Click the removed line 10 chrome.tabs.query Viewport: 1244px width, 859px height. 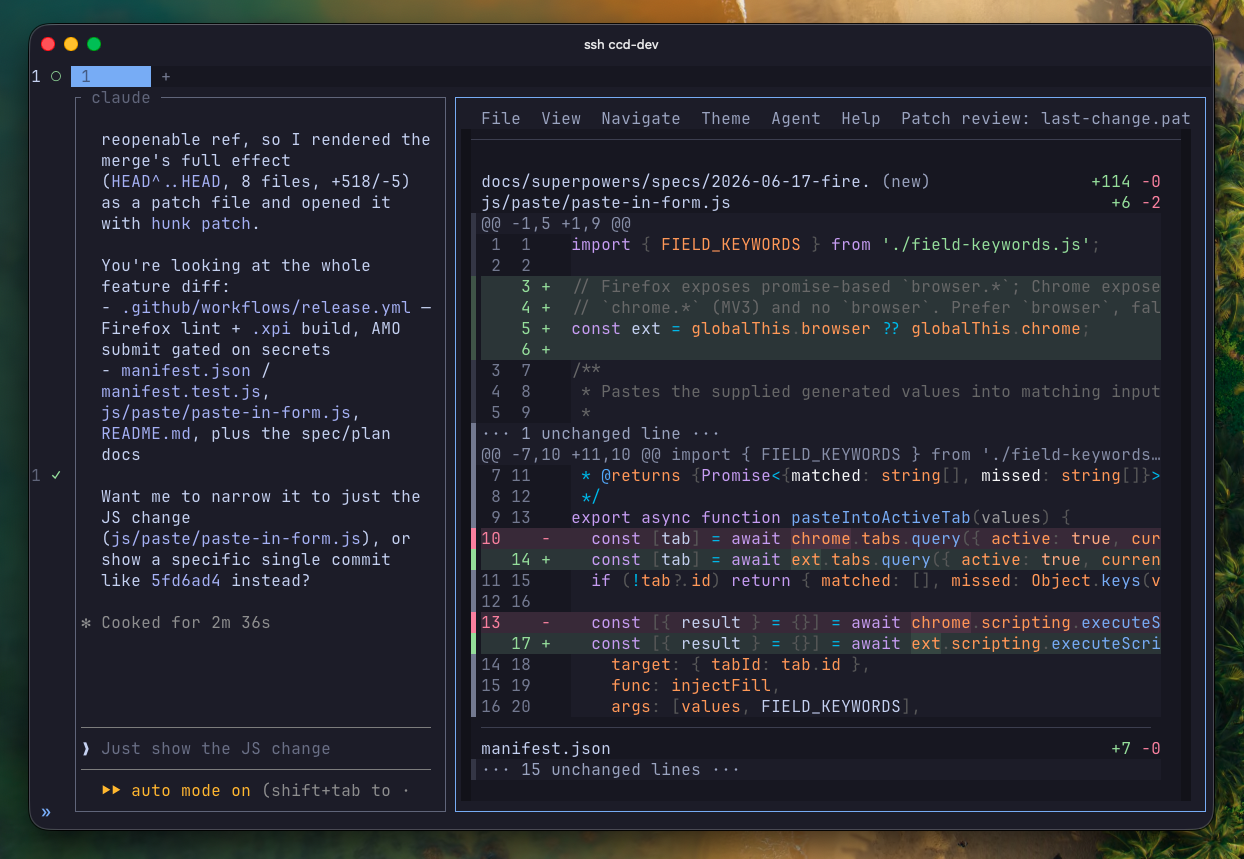[816, 538]
